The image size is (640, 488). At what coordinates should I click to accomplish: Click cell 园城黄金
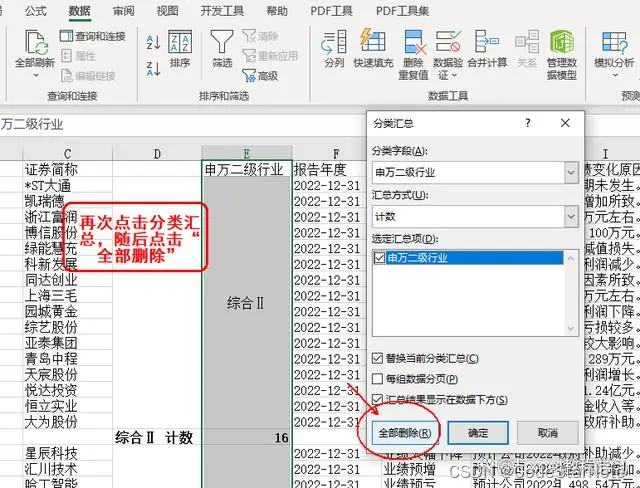point(67,312)
